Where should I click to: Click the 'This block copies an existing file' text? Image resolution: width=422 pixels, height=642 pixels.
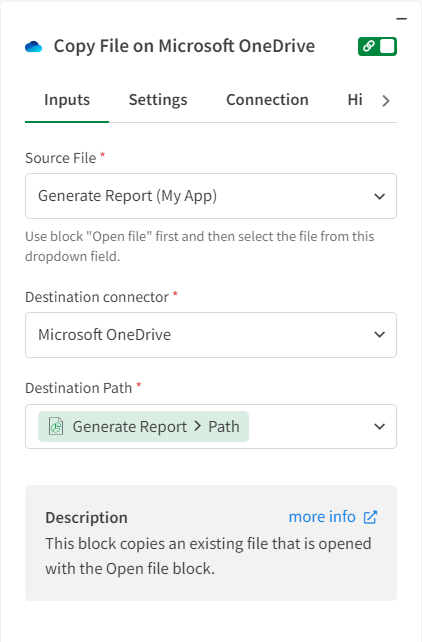208,556
